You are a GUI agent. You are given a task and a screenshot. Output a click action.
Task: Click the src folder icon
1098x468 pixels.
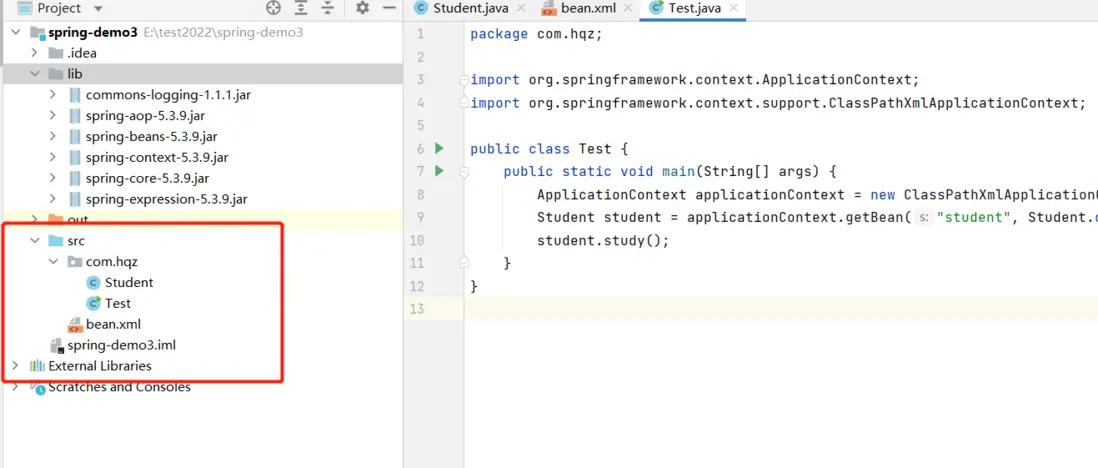pos(56,241)
